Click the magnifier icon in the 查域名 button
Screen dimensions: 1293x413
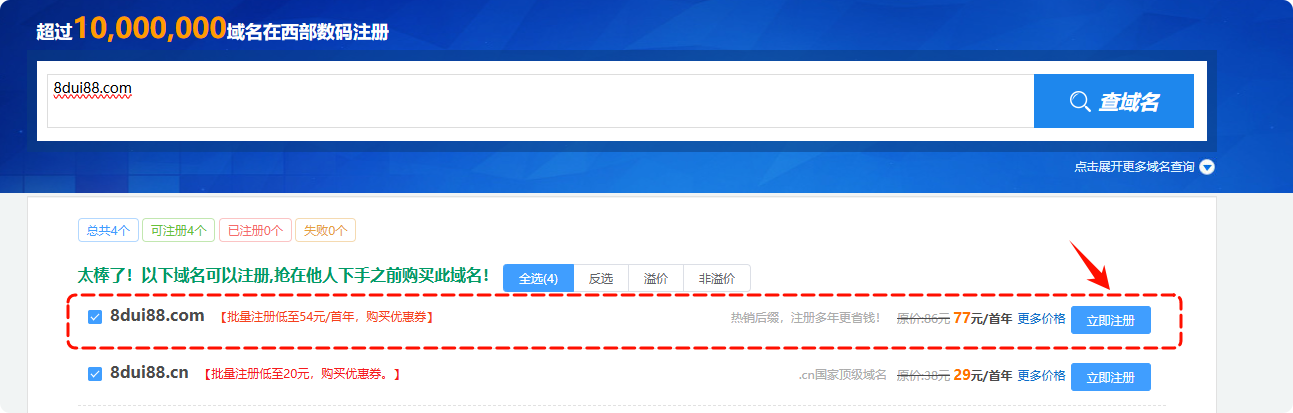(1079, 101)
